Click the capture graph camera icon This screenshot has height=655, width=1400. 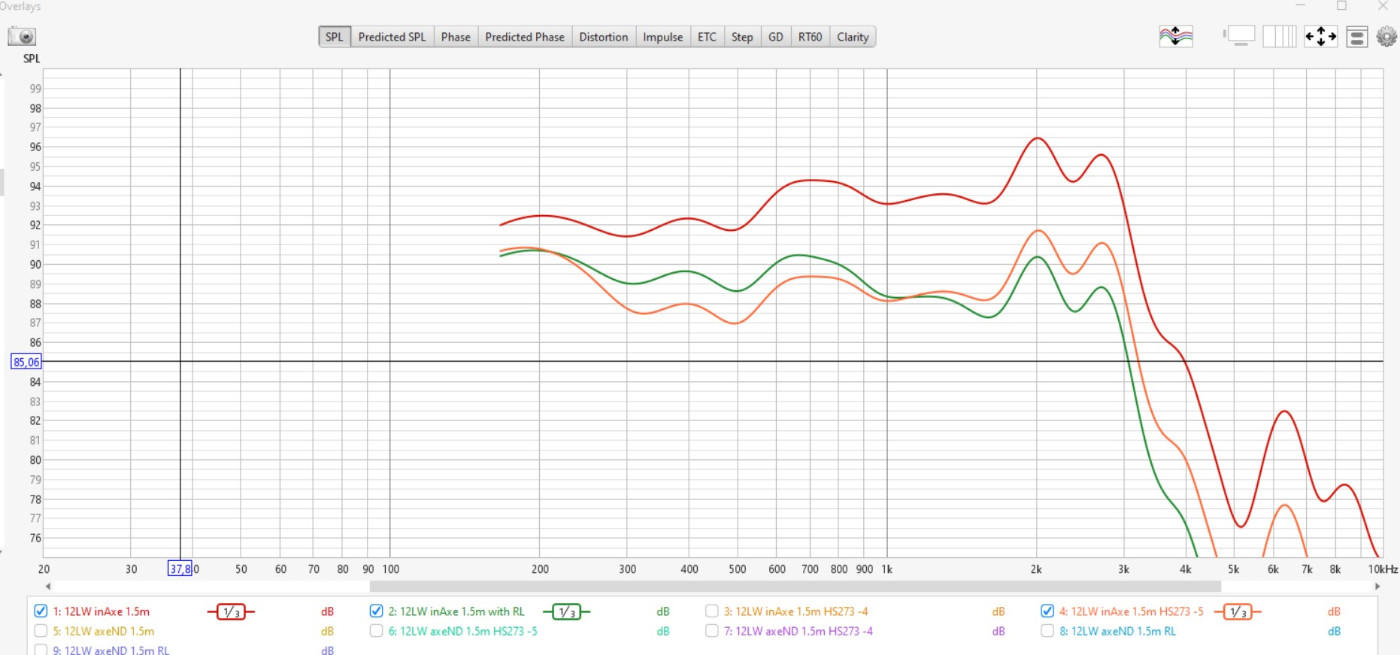[22, 37]
